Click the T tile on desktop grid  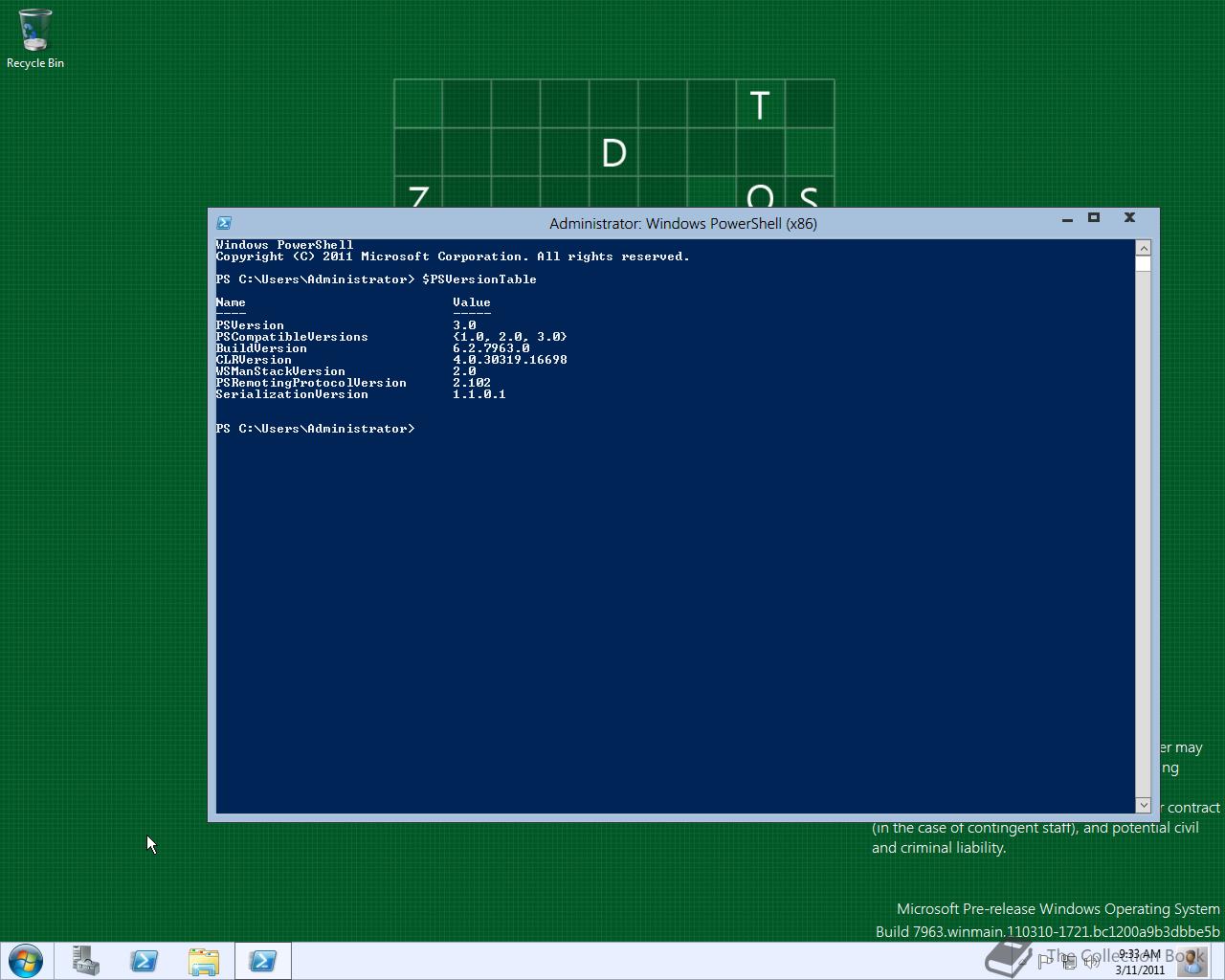(x=761, y=104)
